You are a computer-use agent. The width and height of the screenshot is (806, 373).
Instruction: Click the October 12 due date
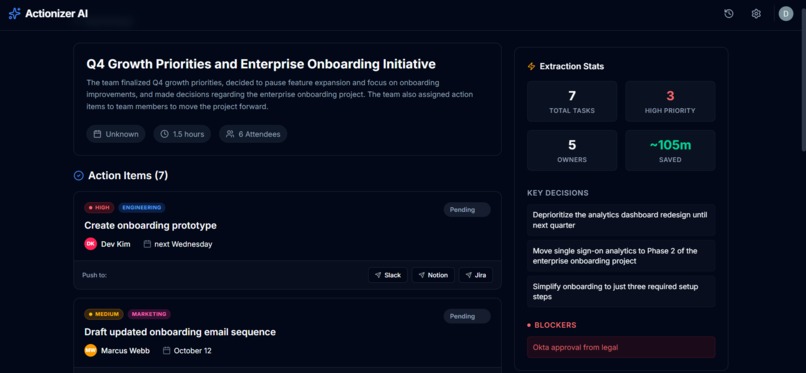pyautogui.click(x=192, y=351)
